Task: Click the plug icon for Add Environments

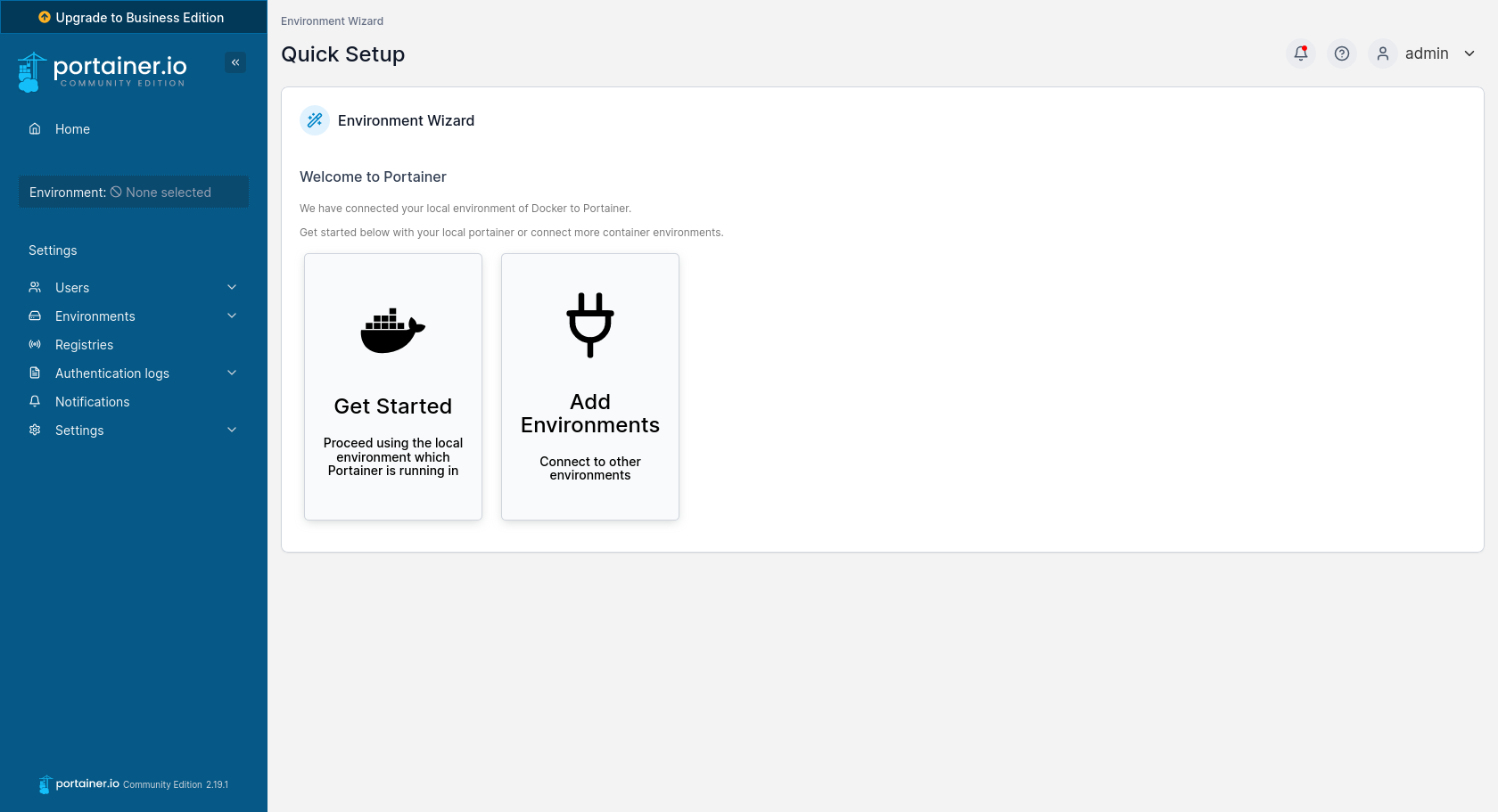Action: click(590, 324)
